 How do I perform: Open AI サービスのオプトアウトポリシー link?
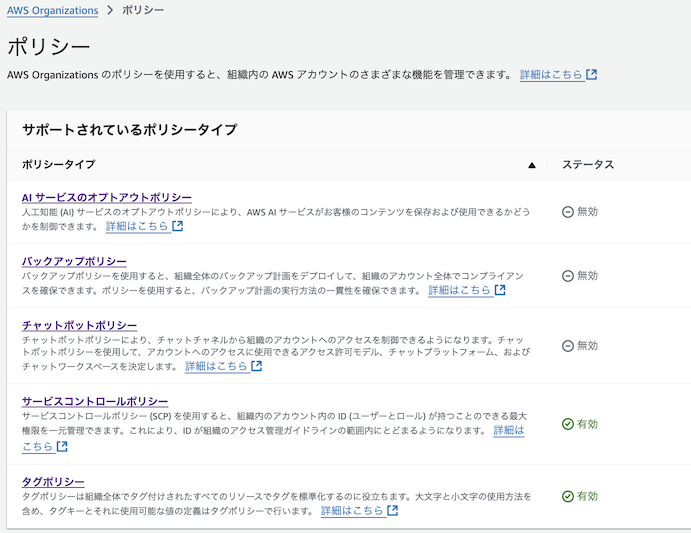point(107,197)
